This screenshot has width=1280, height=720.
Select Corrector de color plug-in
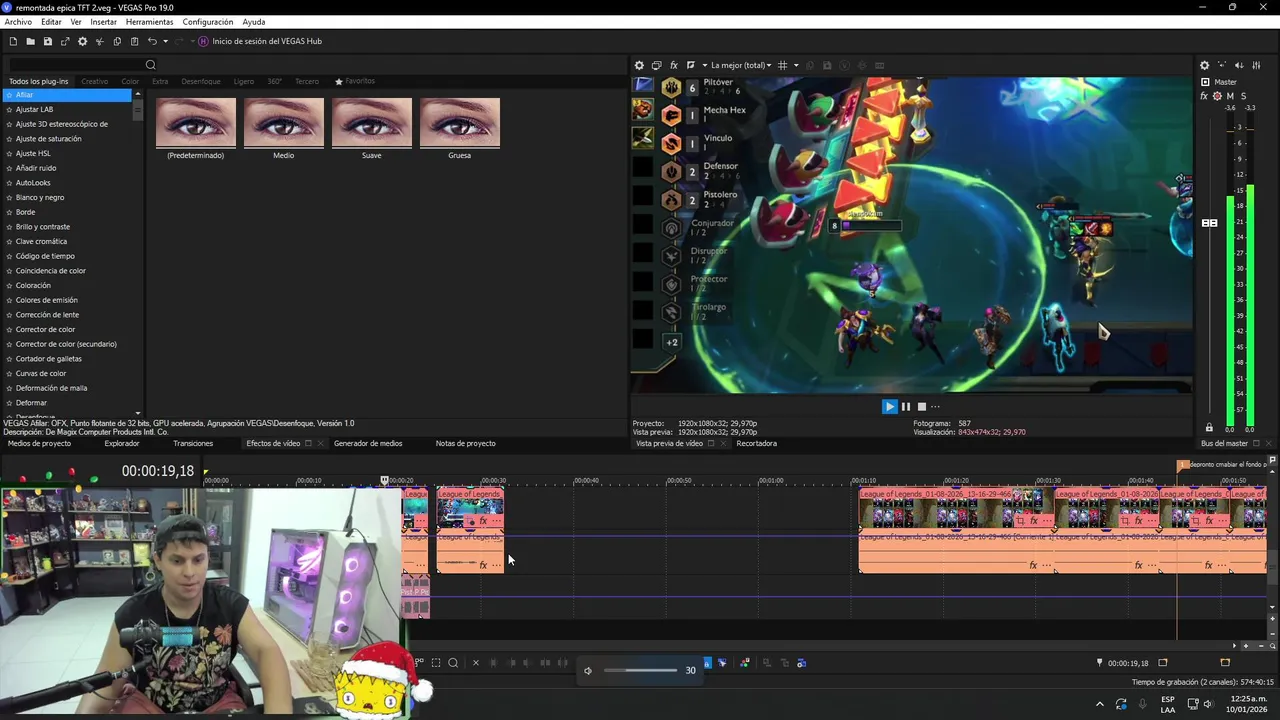tap(45, 329)
